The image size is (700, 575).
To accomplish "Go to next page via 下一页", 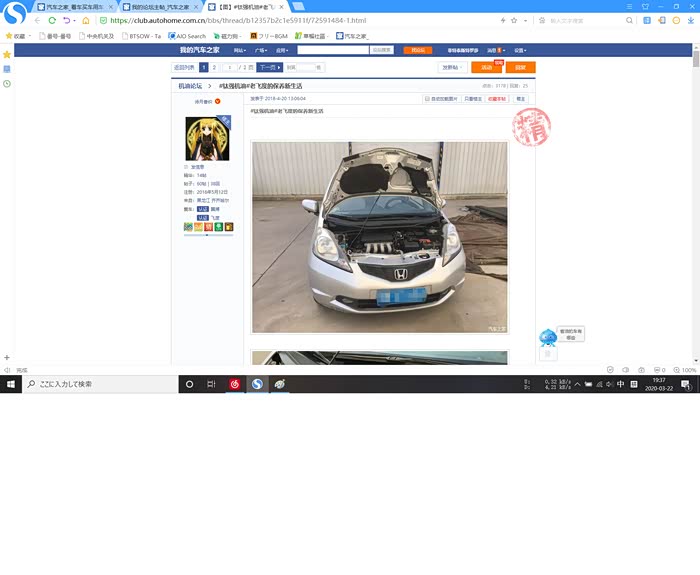I will click(269, 67).
